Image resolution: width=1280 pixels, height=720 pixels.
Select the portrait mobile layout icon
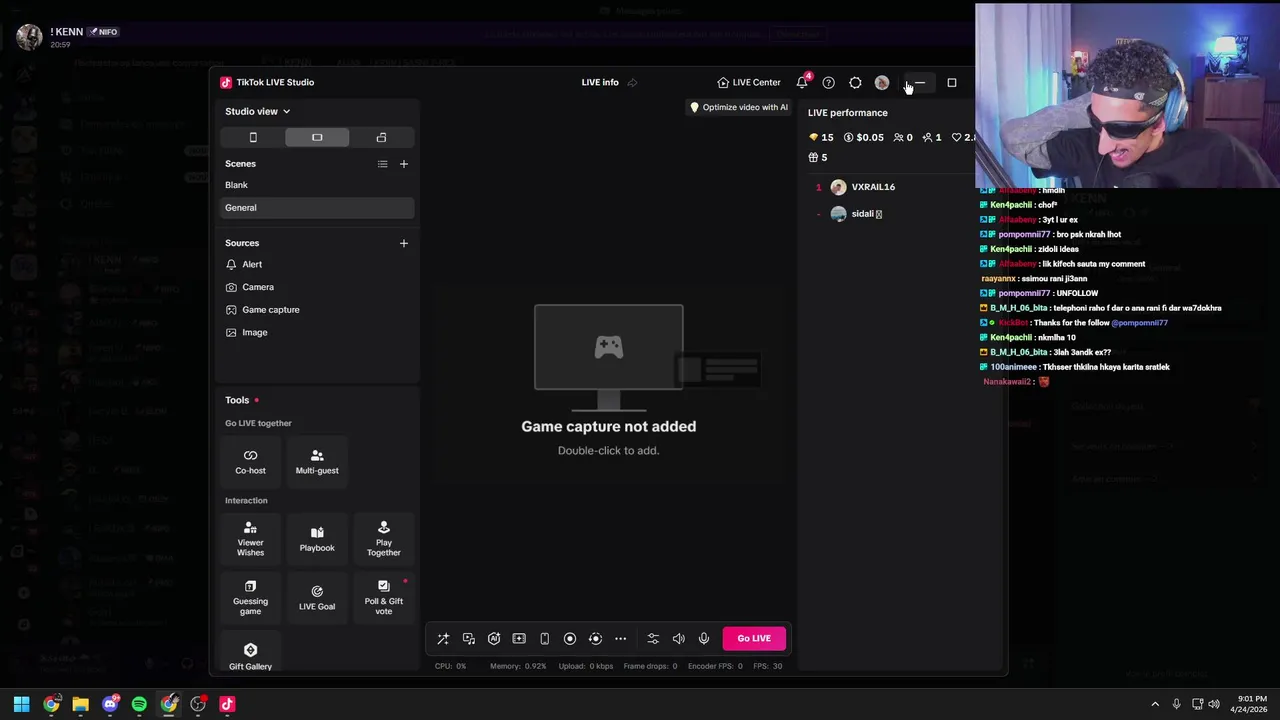point(253,137)
